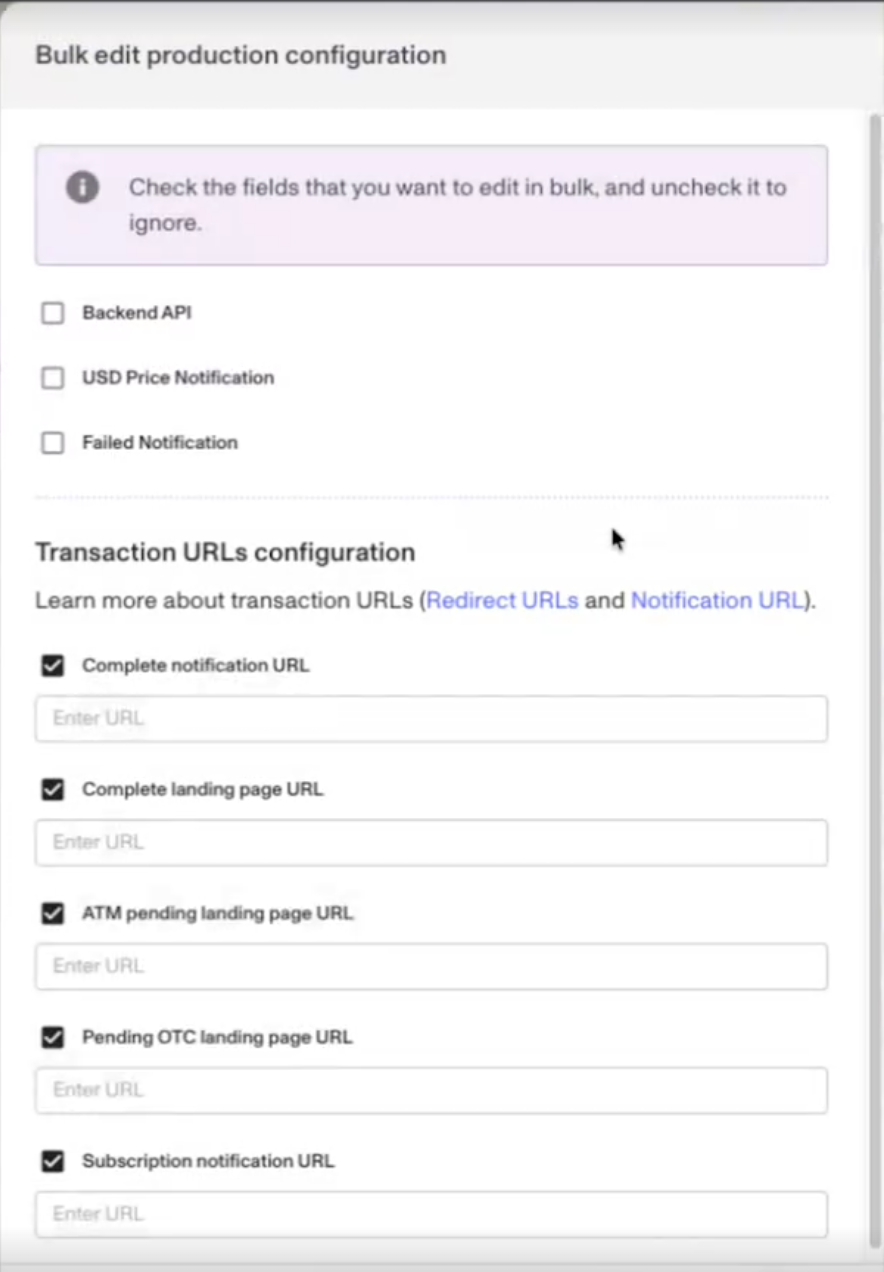Image resolution: width=884 pixels, height=1272 pixels.
Task: Check the USD Price Notification box
Action: [x=53, y=379]
